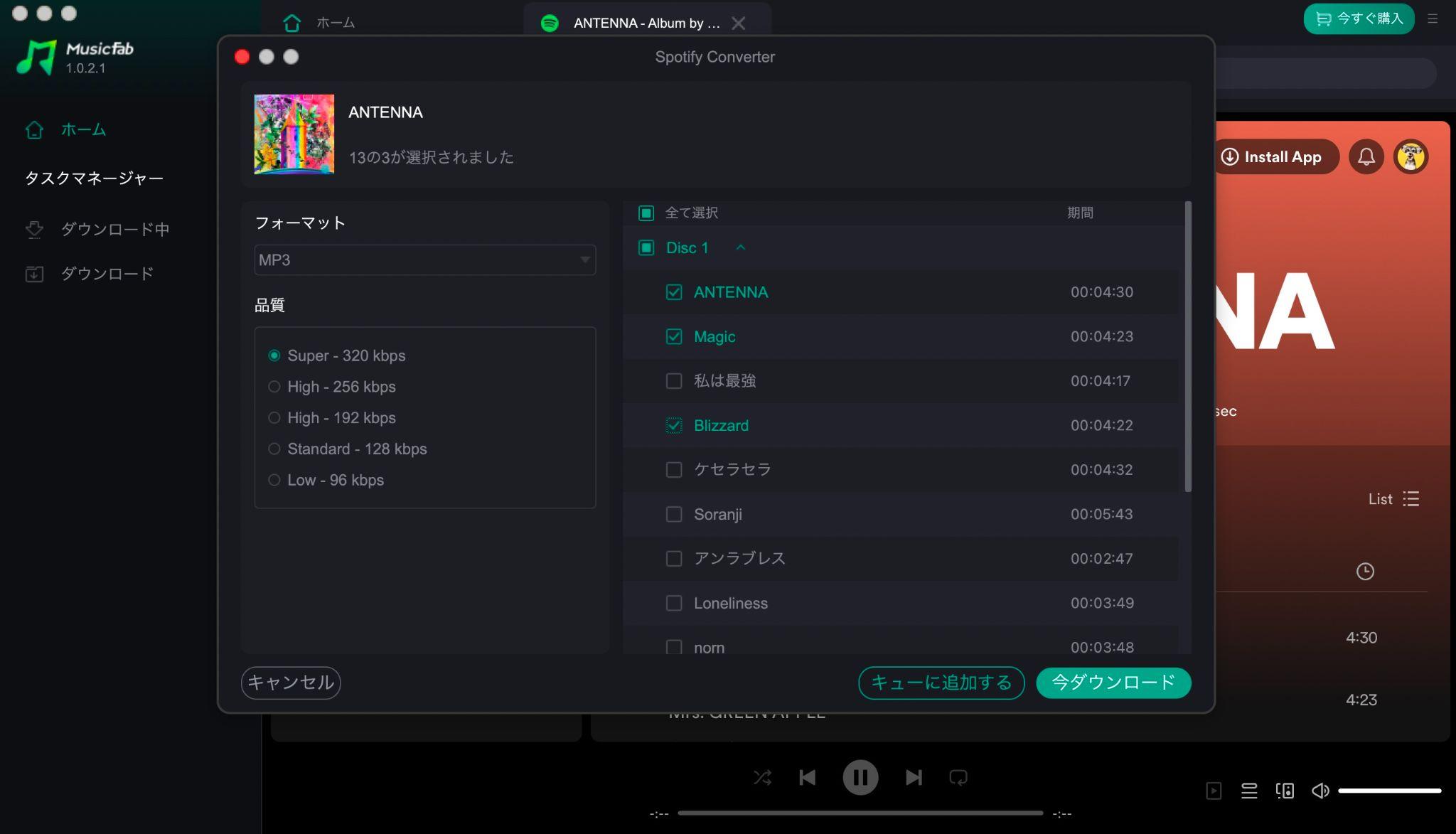Uncheck the ANTENNA track checkbox
Screen dimensions: 1456x834
pyautogui.click(x=674, y=292)
